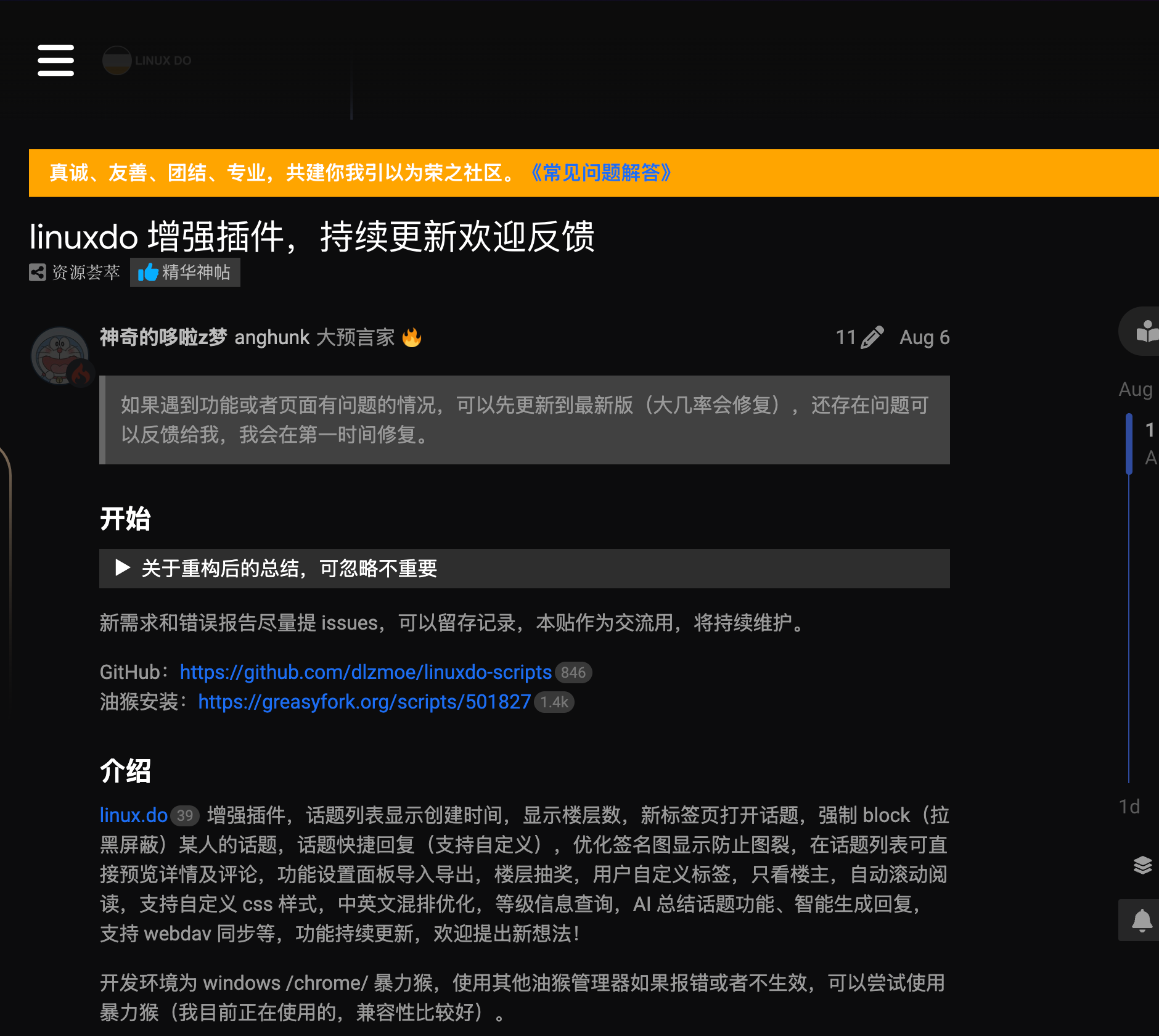This screenshot has width=1159, height=1036.
Task: Click the 39 click counter after linux.do
Action: coord(184,815)
